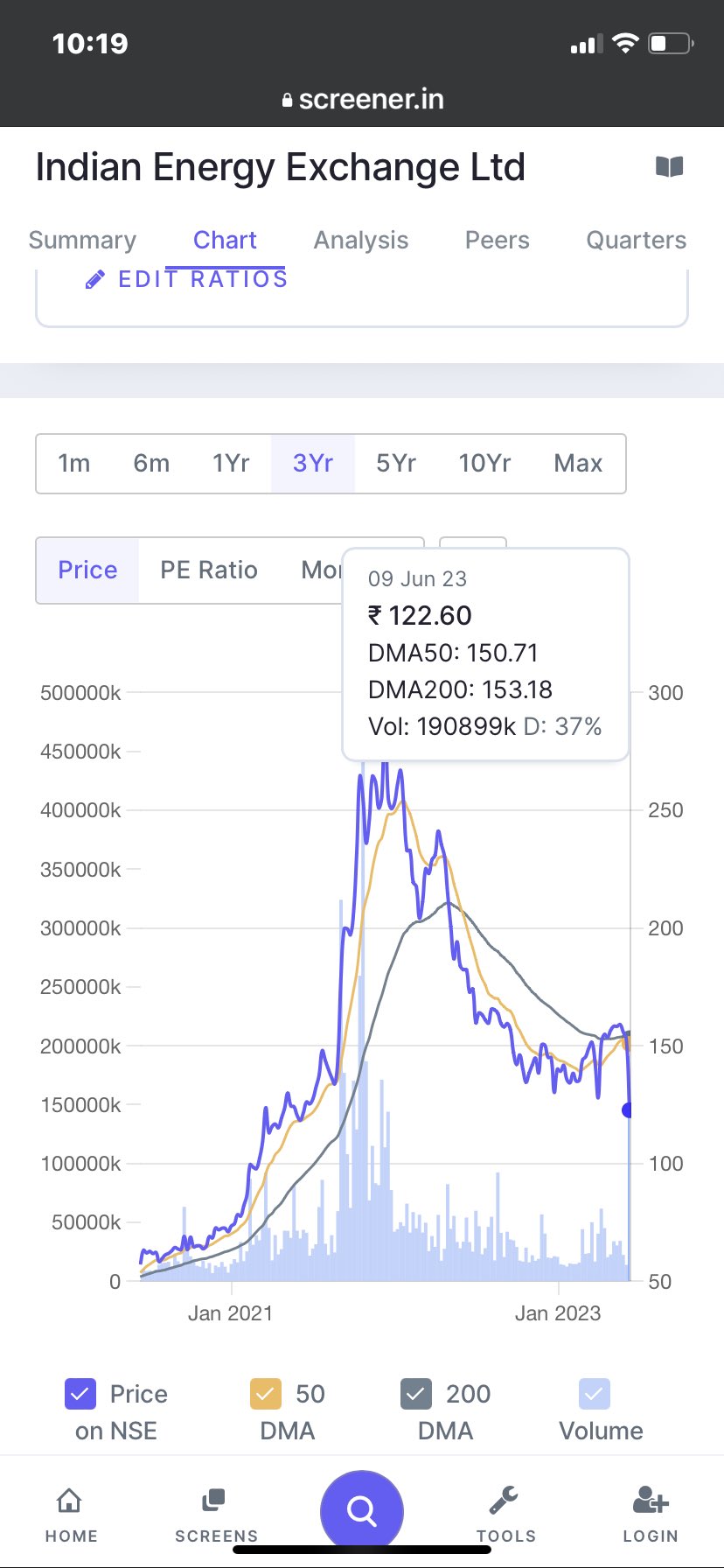Screen dimensions: 724x1568
Task: Choose the 1Yr time range
Action: click(x=231, y=463)
